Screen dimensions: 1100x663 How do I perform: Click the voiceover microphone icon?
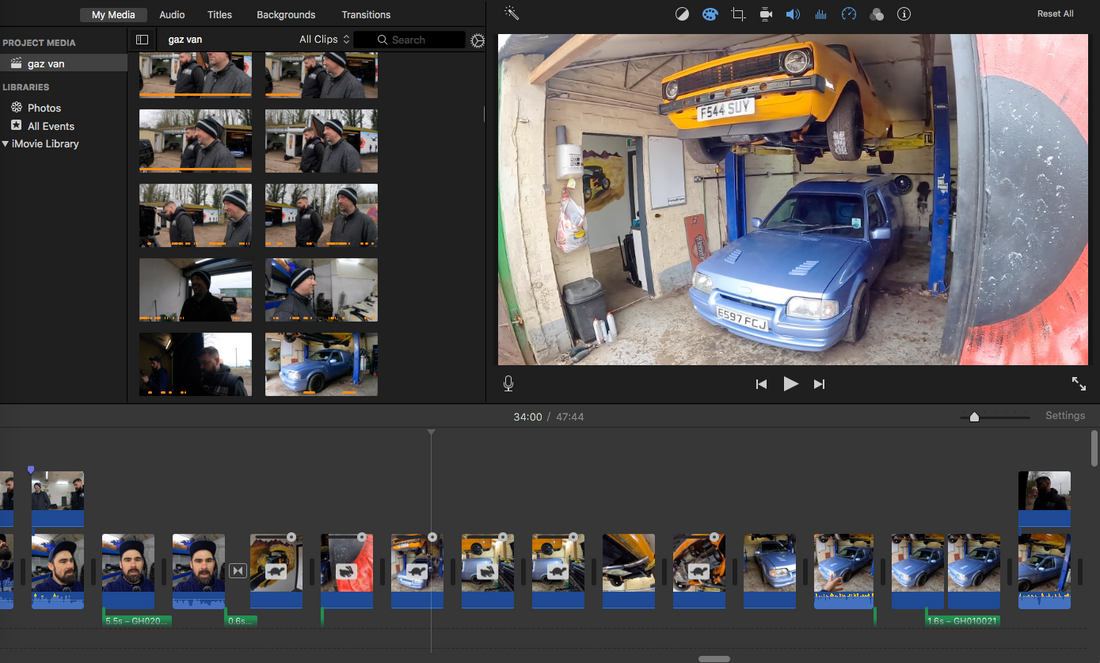click(x=508, y=383)
